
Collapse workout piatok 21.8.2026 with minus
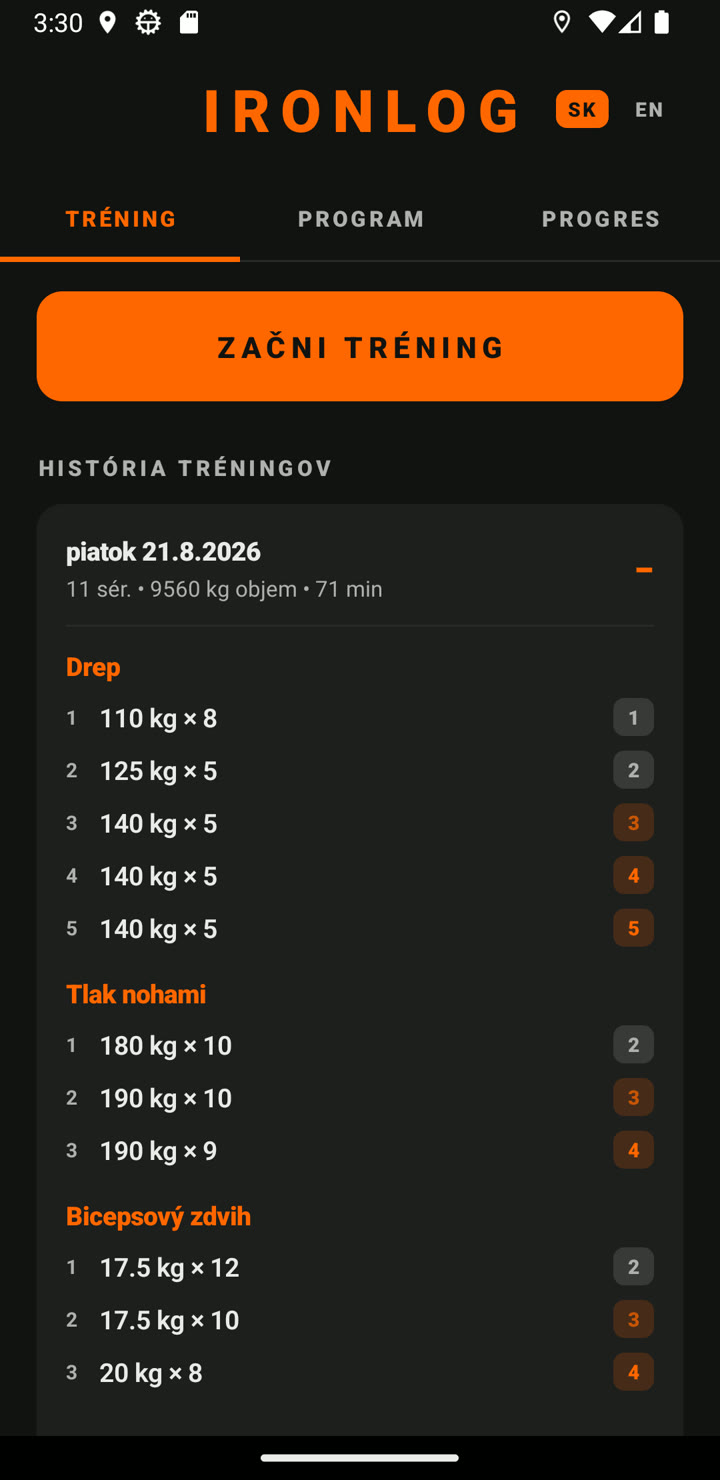(644, 570)
